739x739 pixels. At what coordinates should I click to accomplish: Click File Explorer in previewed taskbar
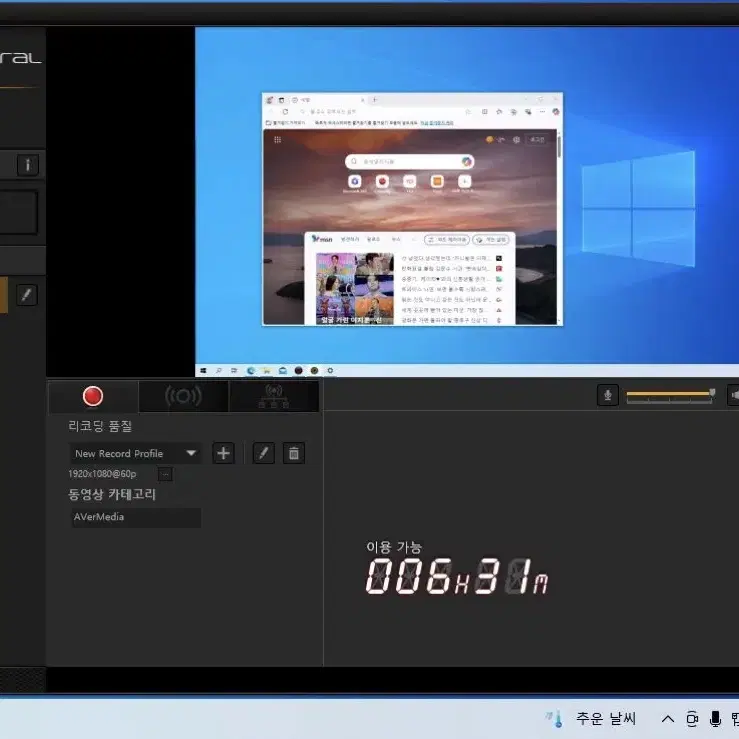click(x=267, y=371)
